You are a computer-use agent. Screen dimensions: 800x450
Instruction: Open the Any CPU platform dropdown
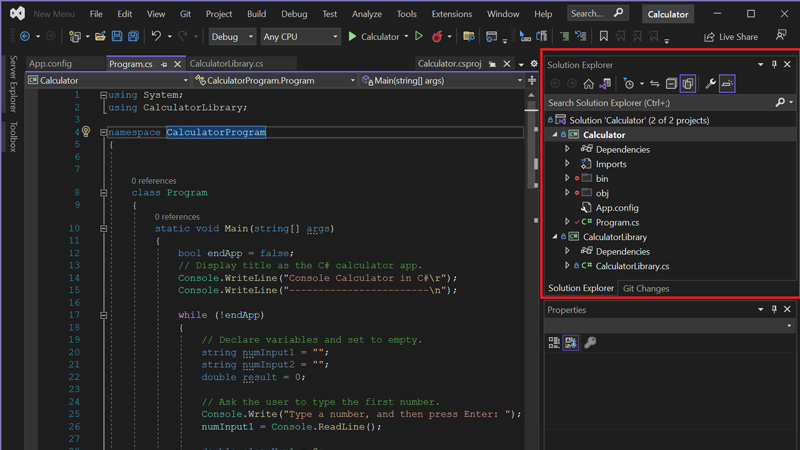pos(300,37)
